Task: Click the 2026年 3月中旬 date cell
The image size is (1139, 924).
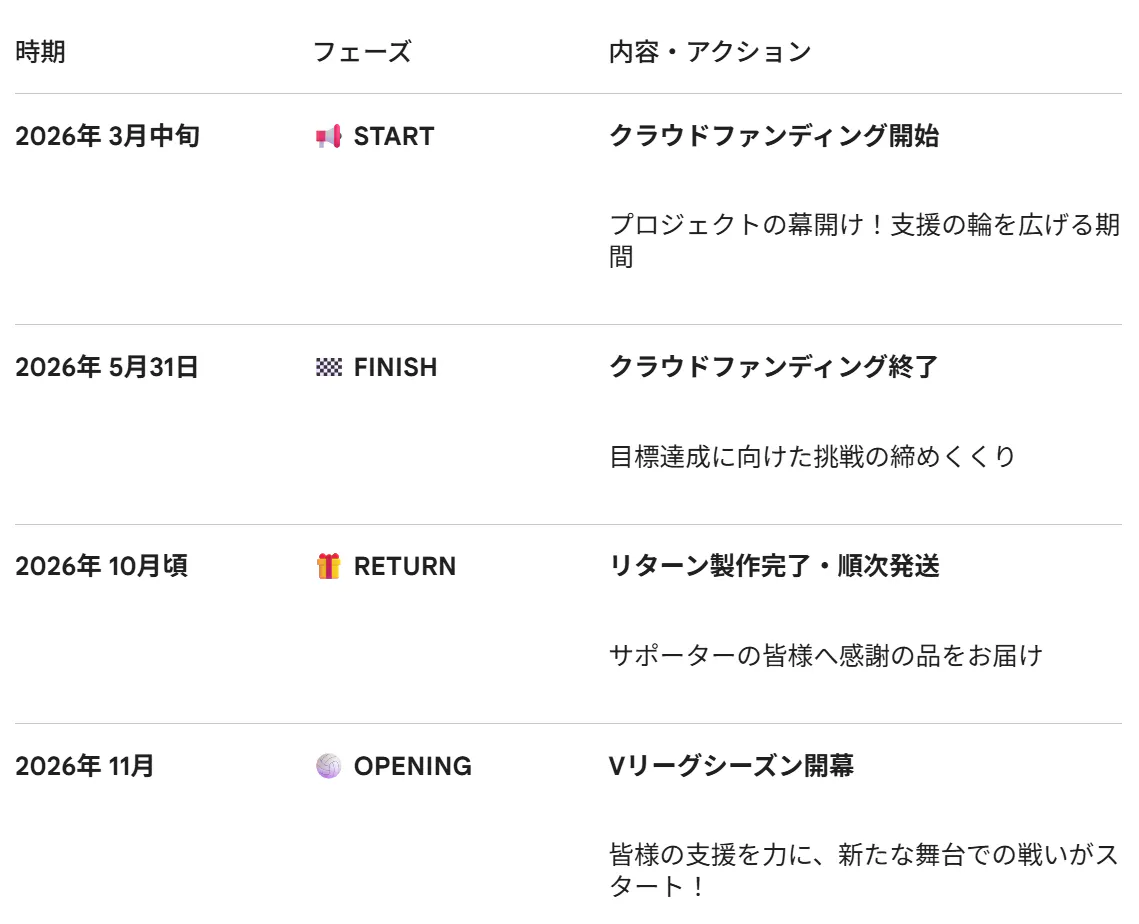Action: (107, 136)
